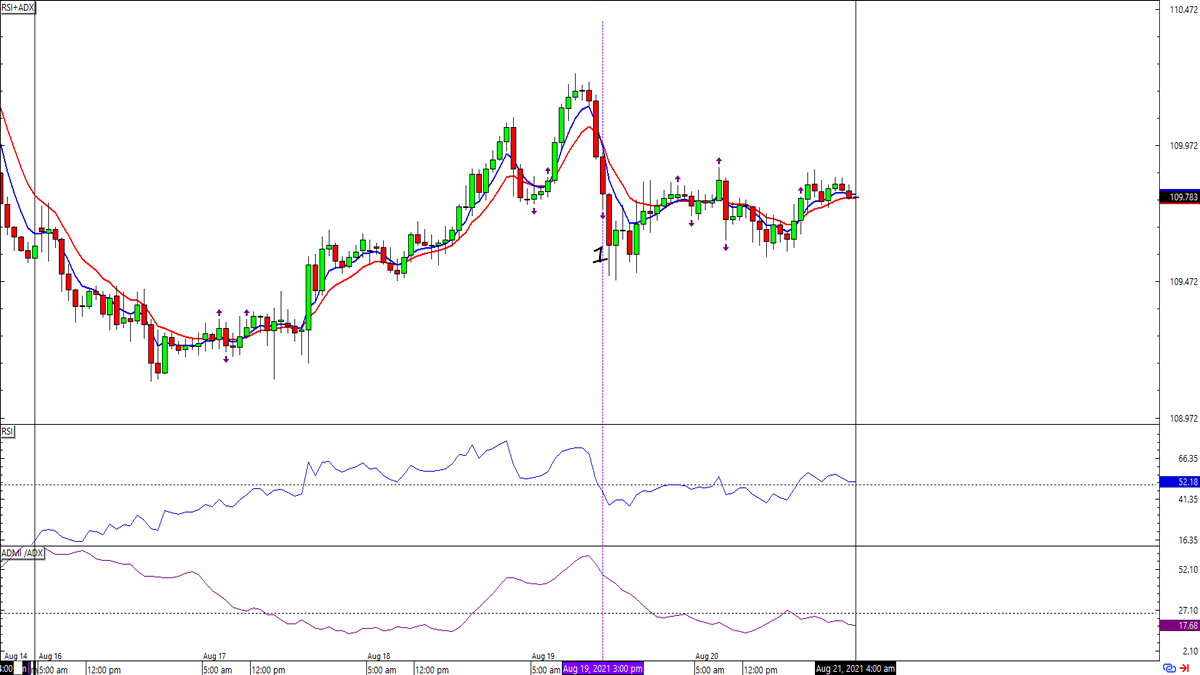Click the 108.972 price axis value

[1183, 419]
